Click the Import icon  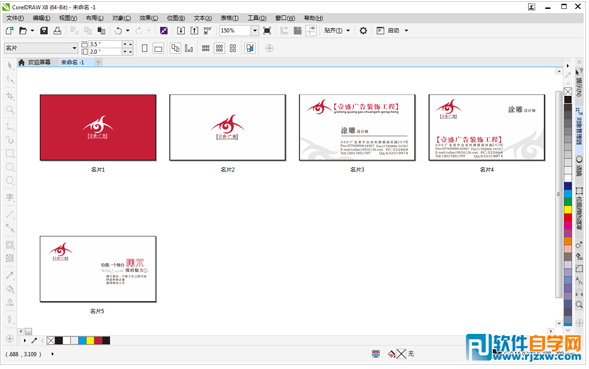(x=181, y=31)
